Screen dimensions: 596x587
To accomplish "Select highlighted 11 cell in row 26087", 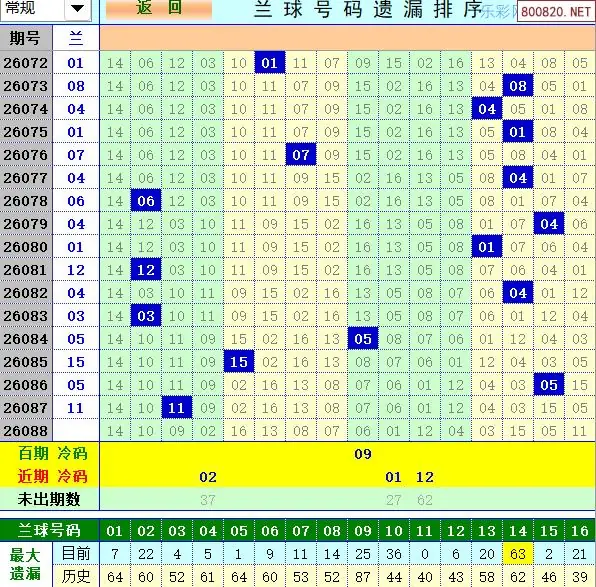I will pyautogui.click(x=177, y=408).
